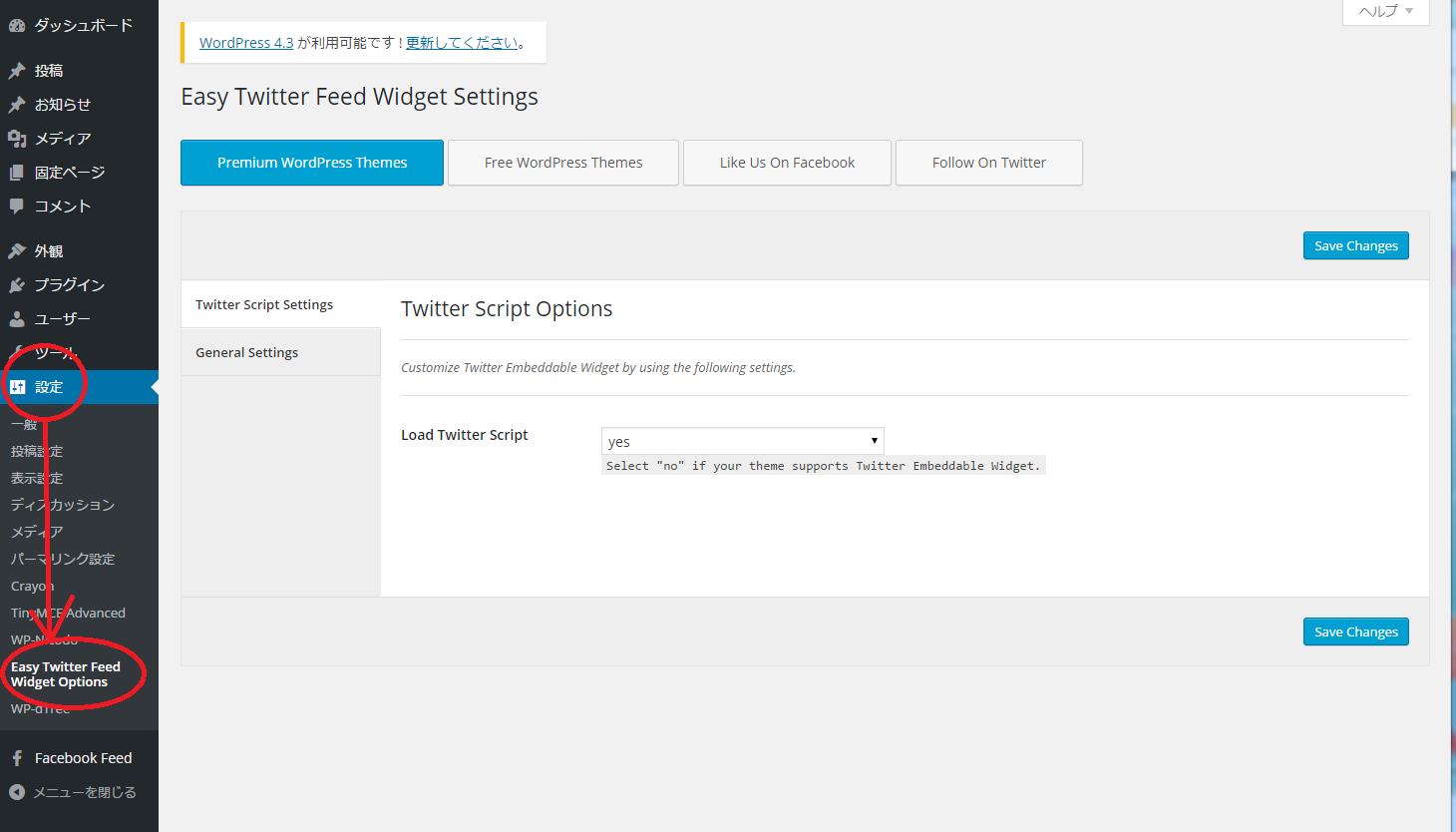
Task: Click the Follow On Twitter button
Action: (988, 163)
